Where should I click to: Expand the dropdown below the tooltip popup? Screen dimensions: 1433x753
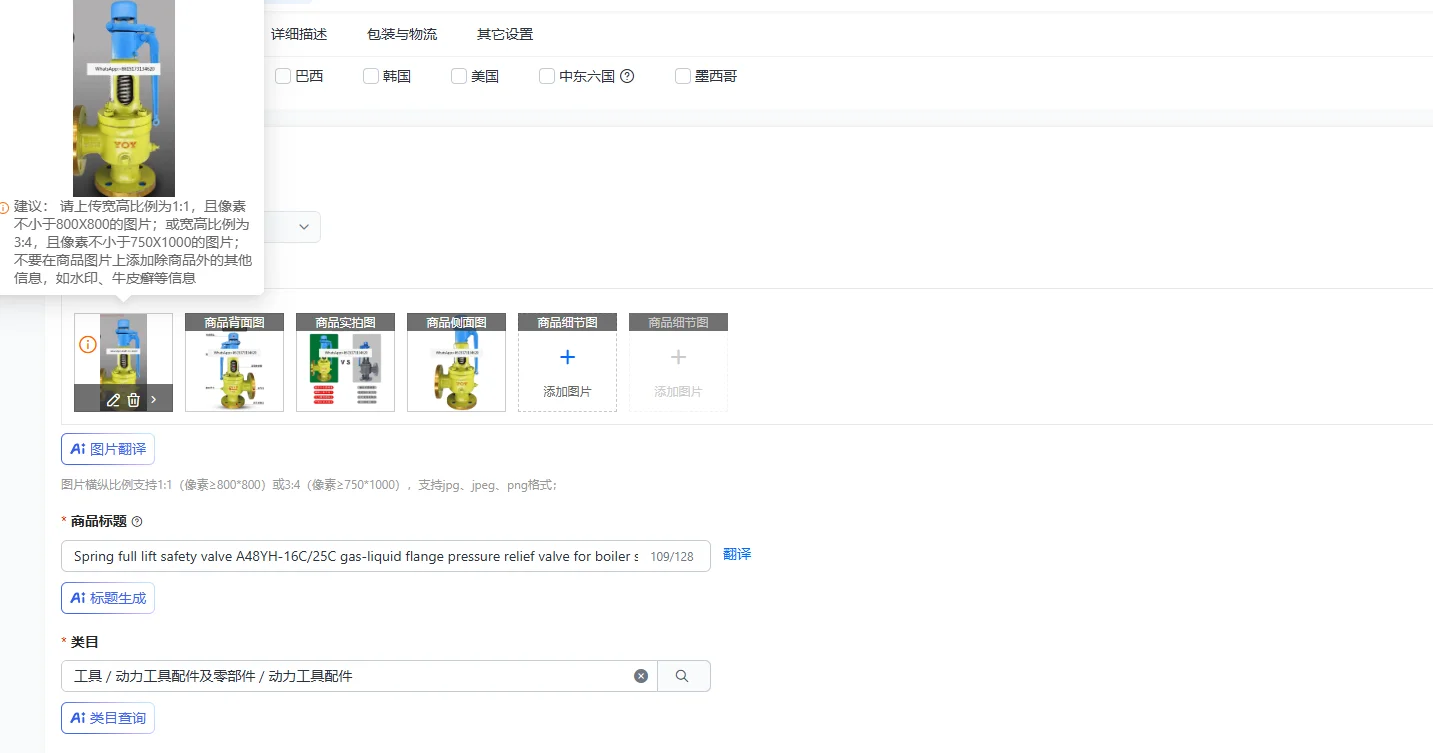tap(304, 227)
